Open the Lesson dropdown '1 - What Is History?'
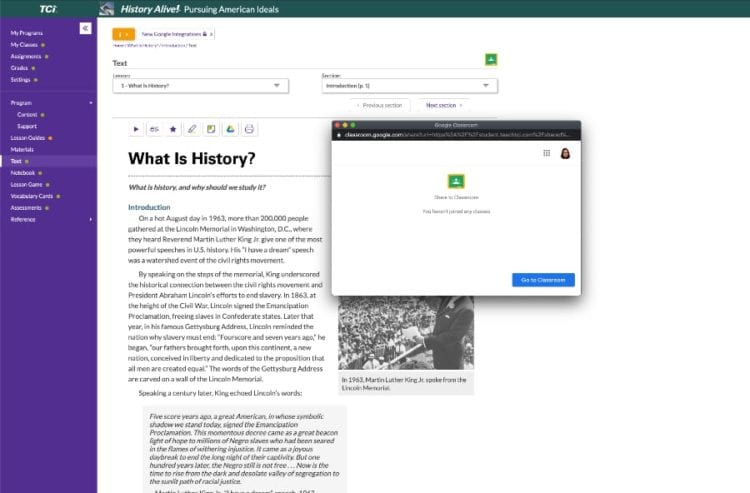 tap(200, 86)
